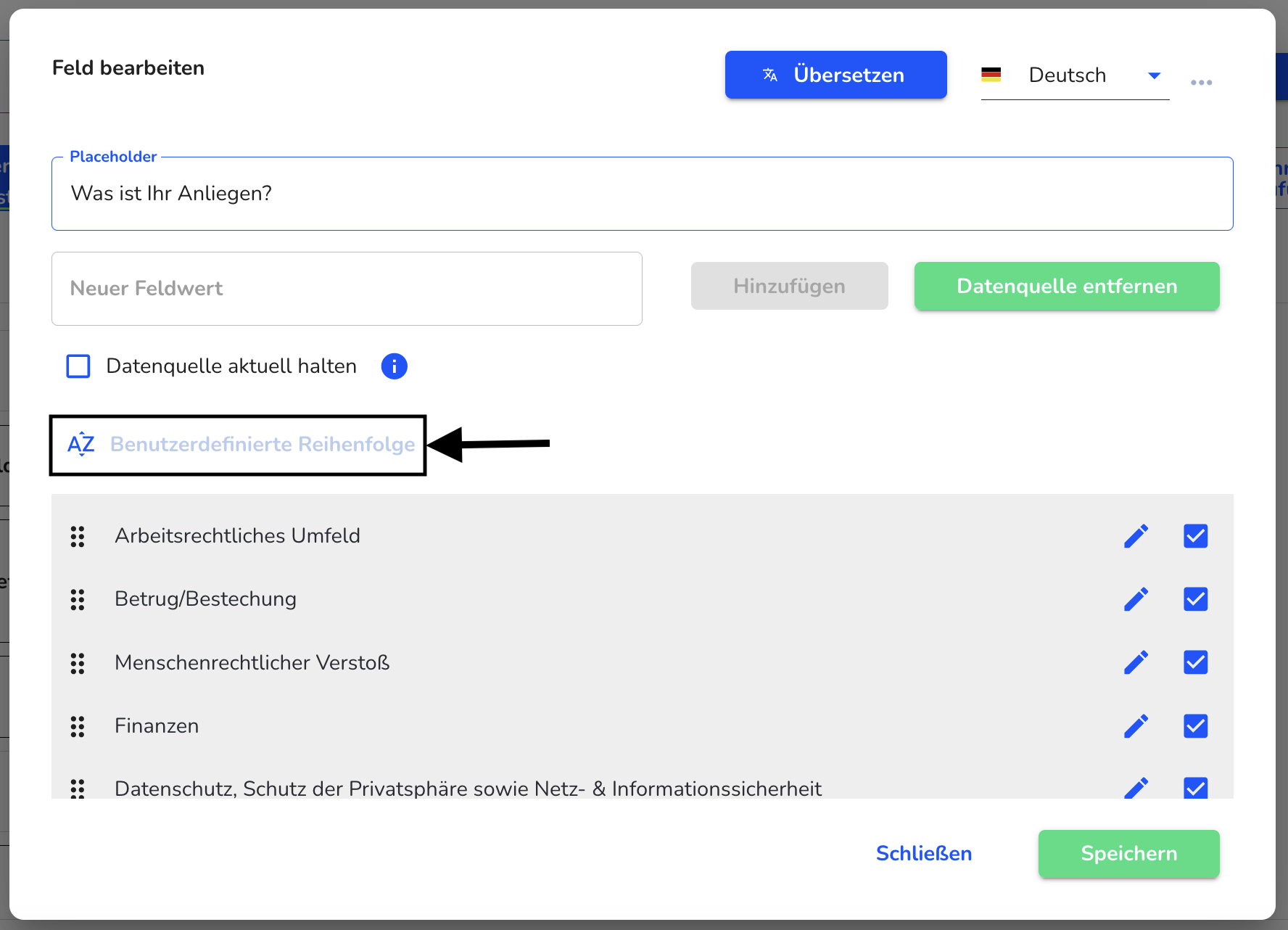The width and height of the screenshot is (1288, 930).
Task: Edit Finanzen with pencil icon
Action: click(1136, 726)
